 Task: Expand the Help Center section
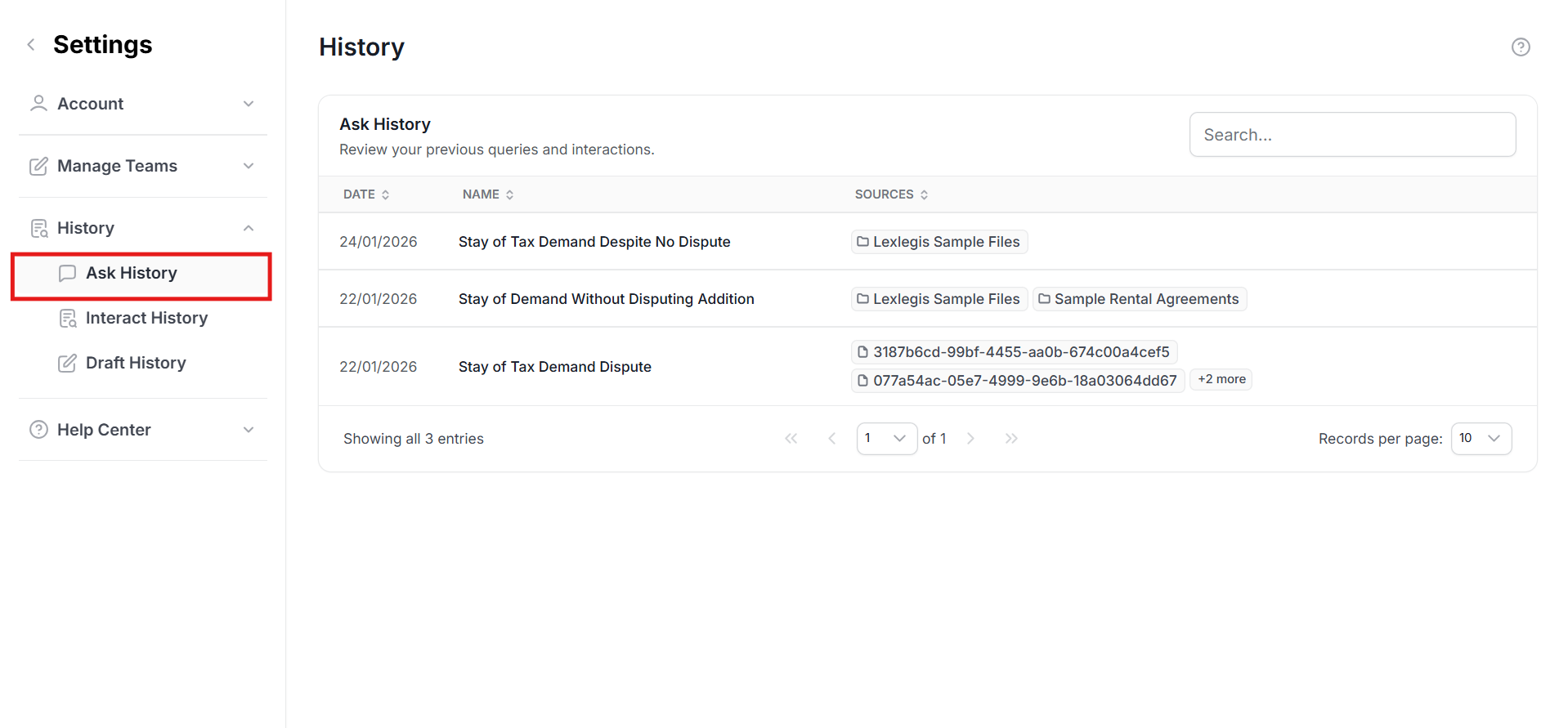pos(143,430)
